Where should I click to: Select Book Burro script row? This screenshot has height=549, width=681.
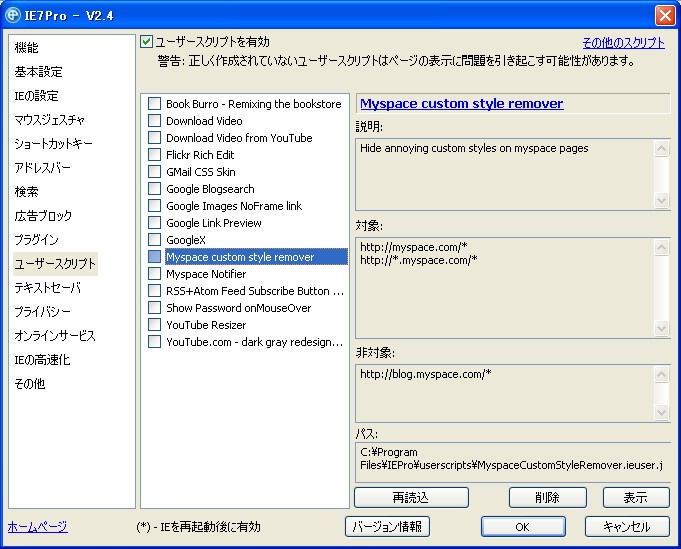(x=254, y=104)
